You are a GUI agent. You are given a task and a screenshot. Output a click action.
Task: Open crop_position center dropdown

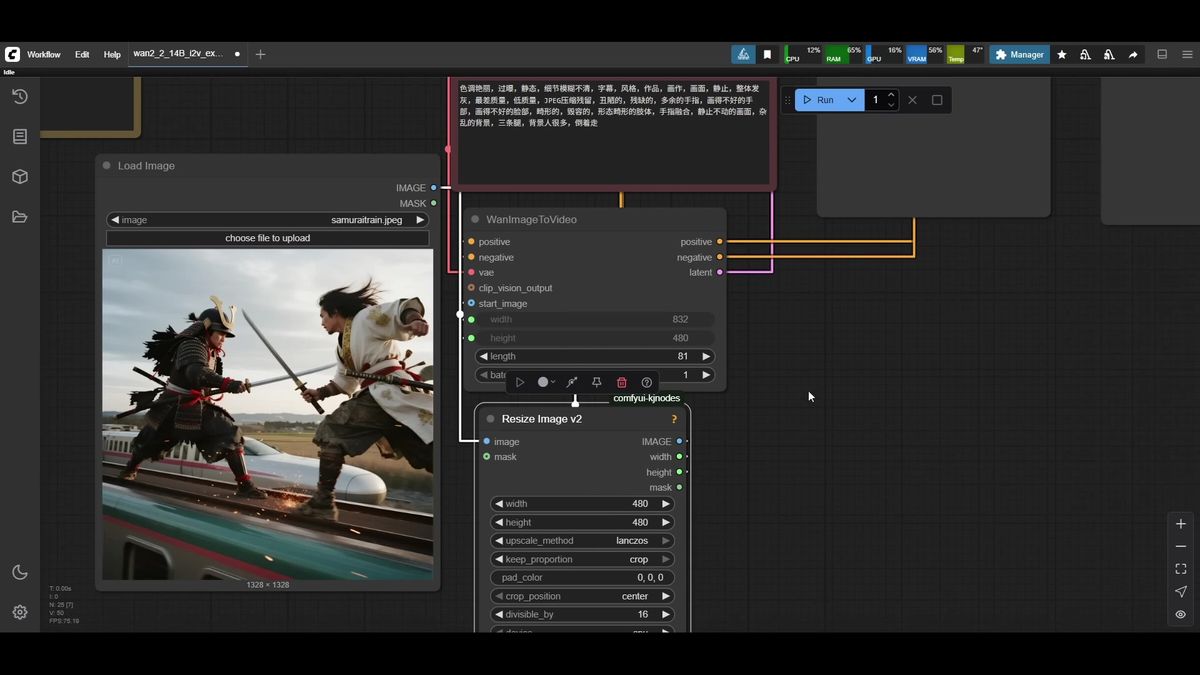pos(582,596)
